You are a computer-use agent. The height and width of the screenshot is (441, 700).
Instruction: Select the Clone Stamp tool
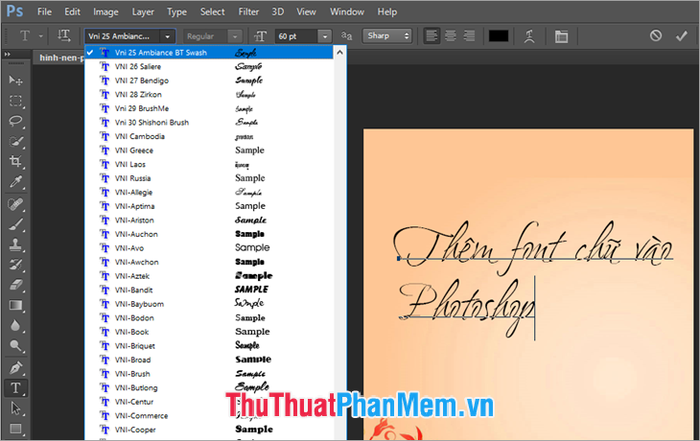click(16, 245)
